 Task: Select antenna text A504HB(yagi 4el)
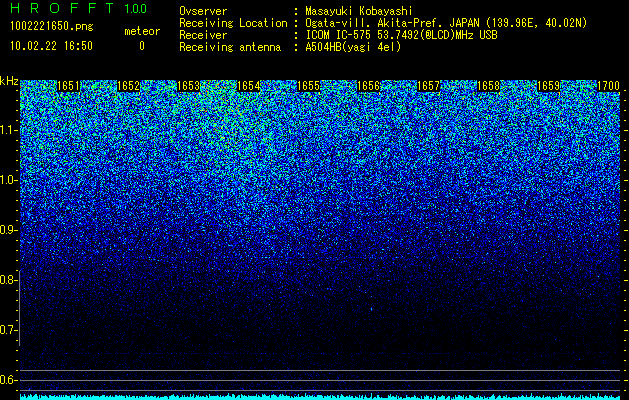[x=353, y=47]
